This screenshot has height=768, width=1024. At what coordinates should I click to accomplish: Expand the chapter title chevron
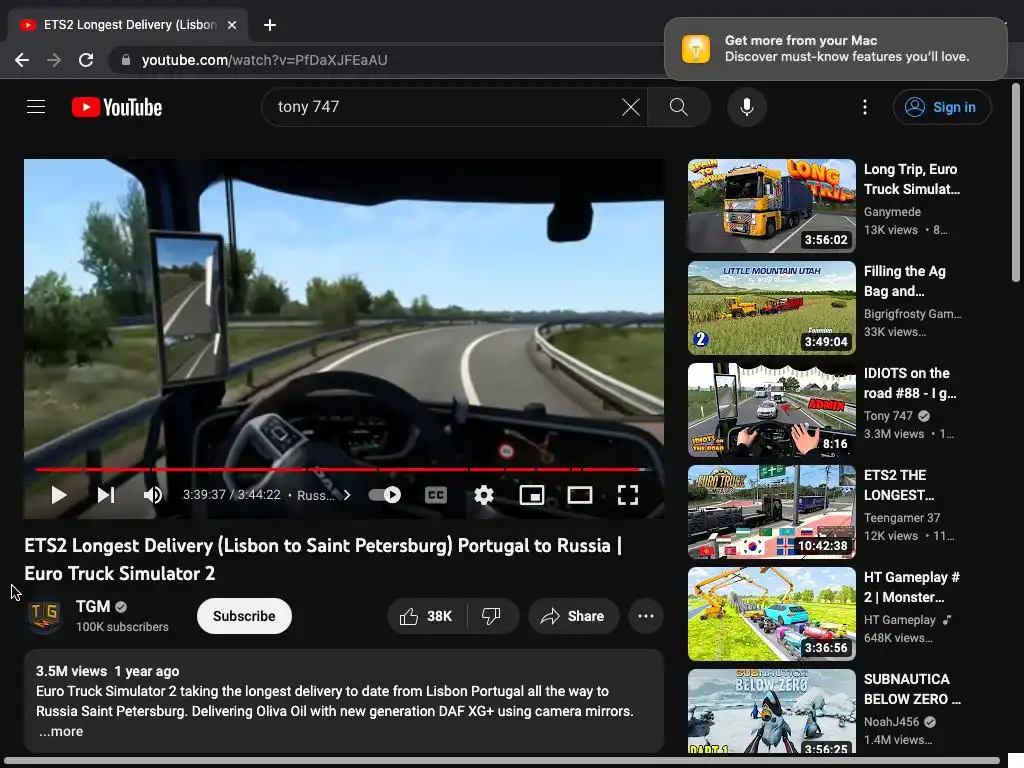click(x=347, y=495)
